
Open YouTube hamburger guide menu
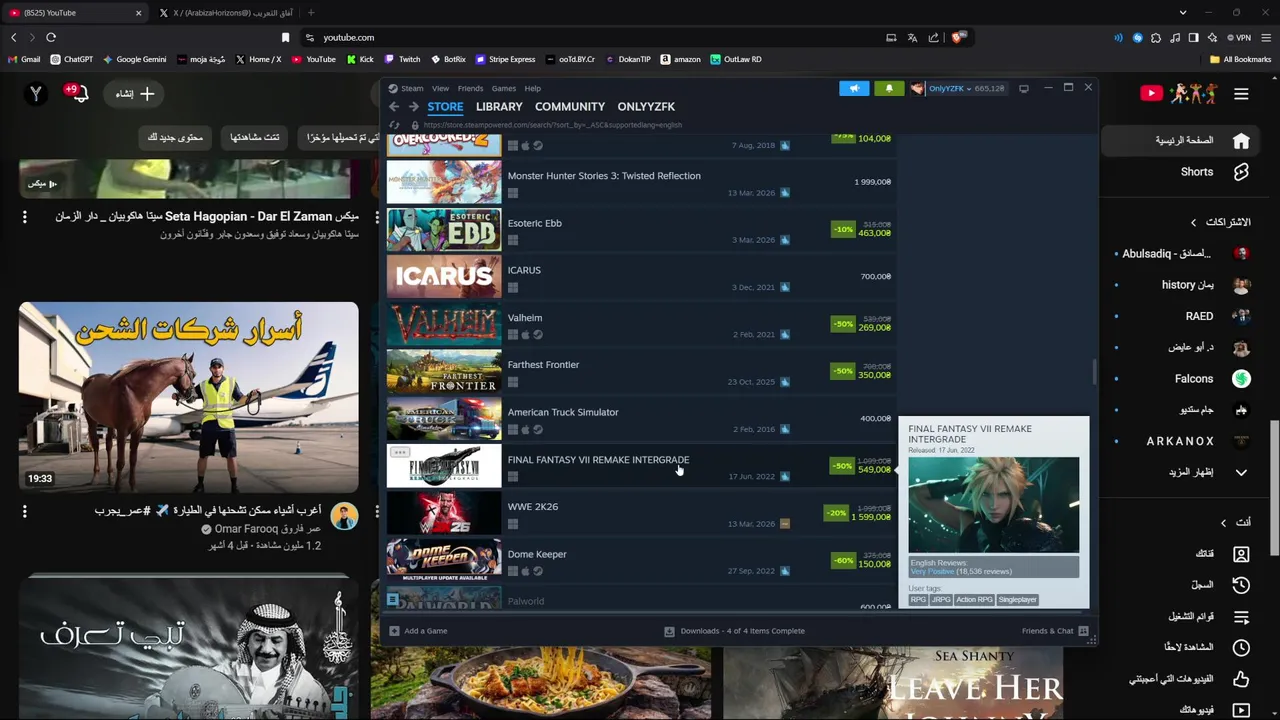(x=1241, y=94)
